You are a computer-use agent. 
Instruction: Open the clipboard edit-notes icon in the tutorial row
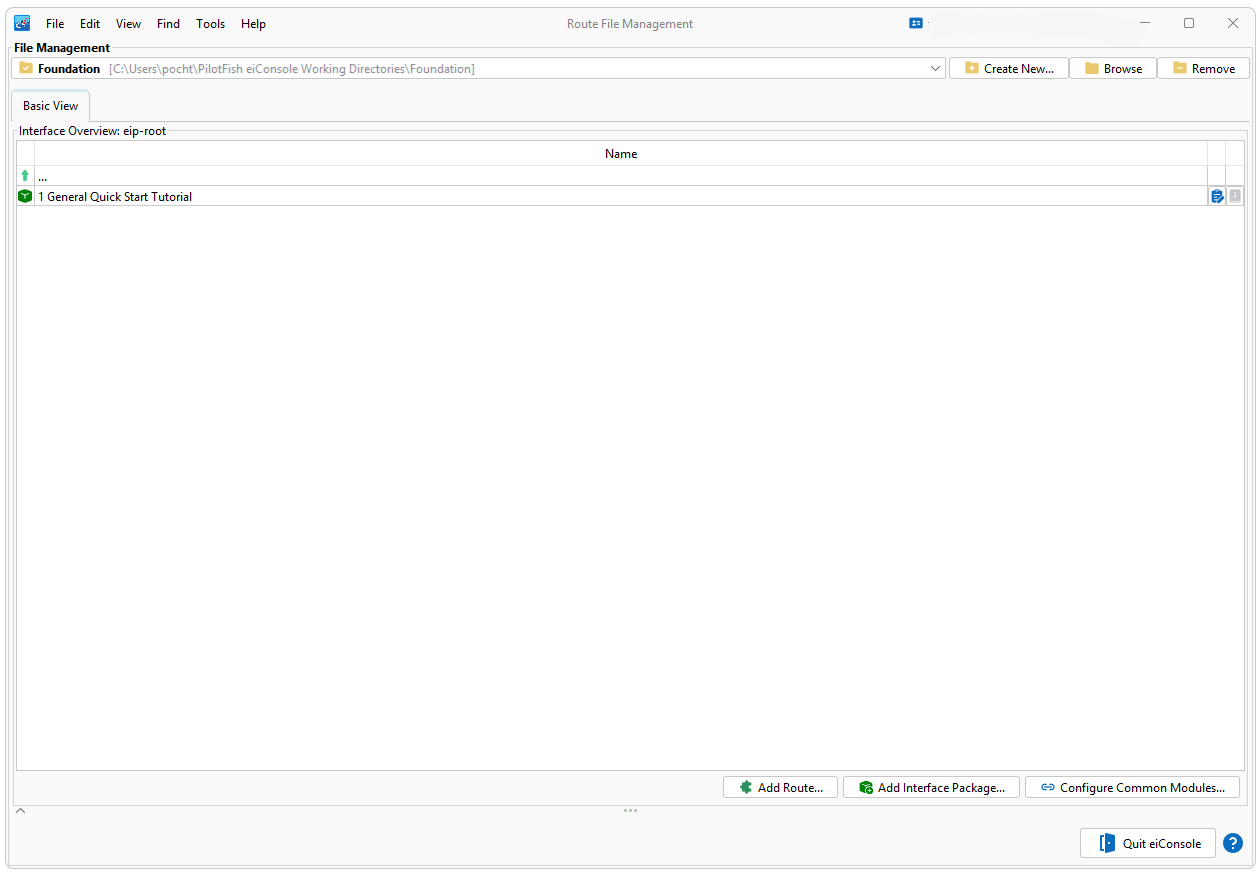point(1217,196)
